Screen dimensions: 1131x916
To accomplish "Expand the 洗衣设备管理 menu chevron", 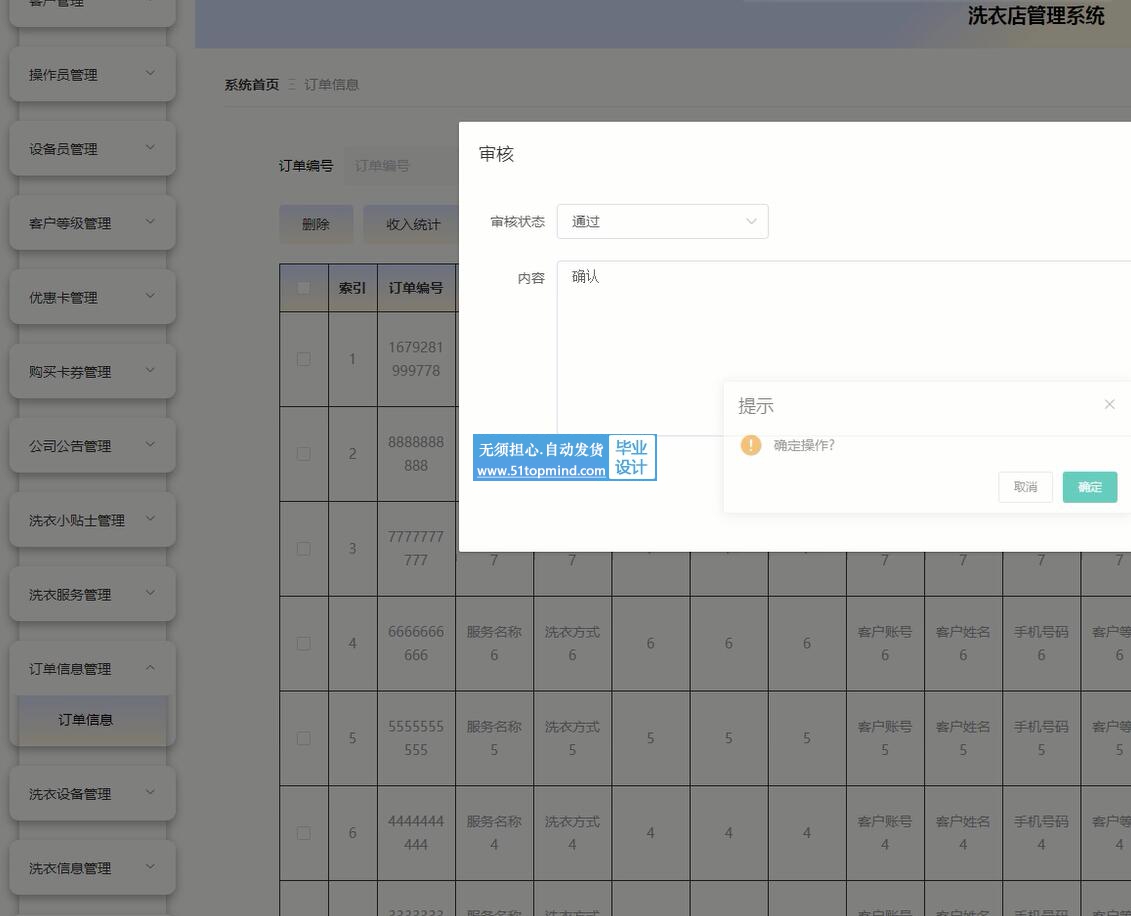I will tap(150, 792).
